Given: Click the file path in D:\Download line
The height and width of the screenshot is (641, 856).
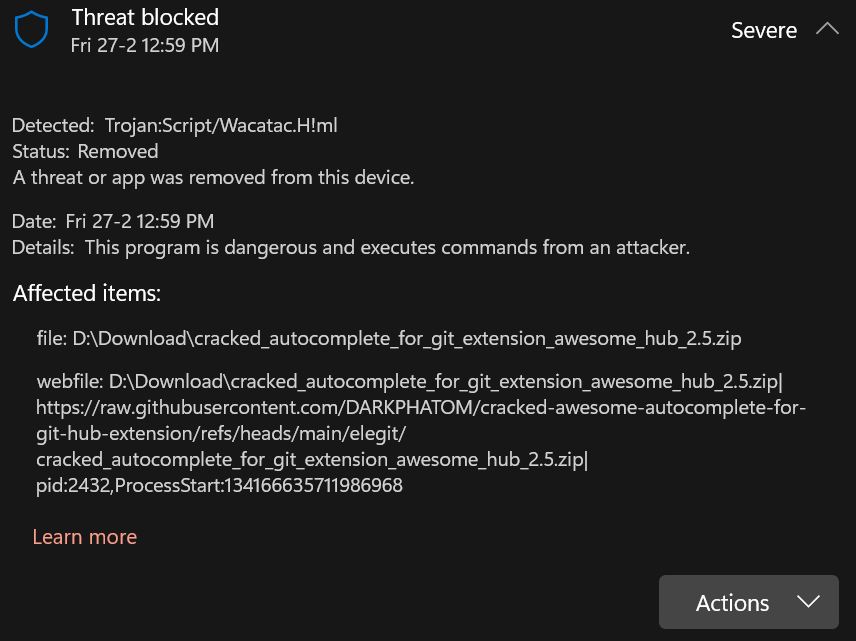Looking at the screenshot, I should tap(389, 339).
